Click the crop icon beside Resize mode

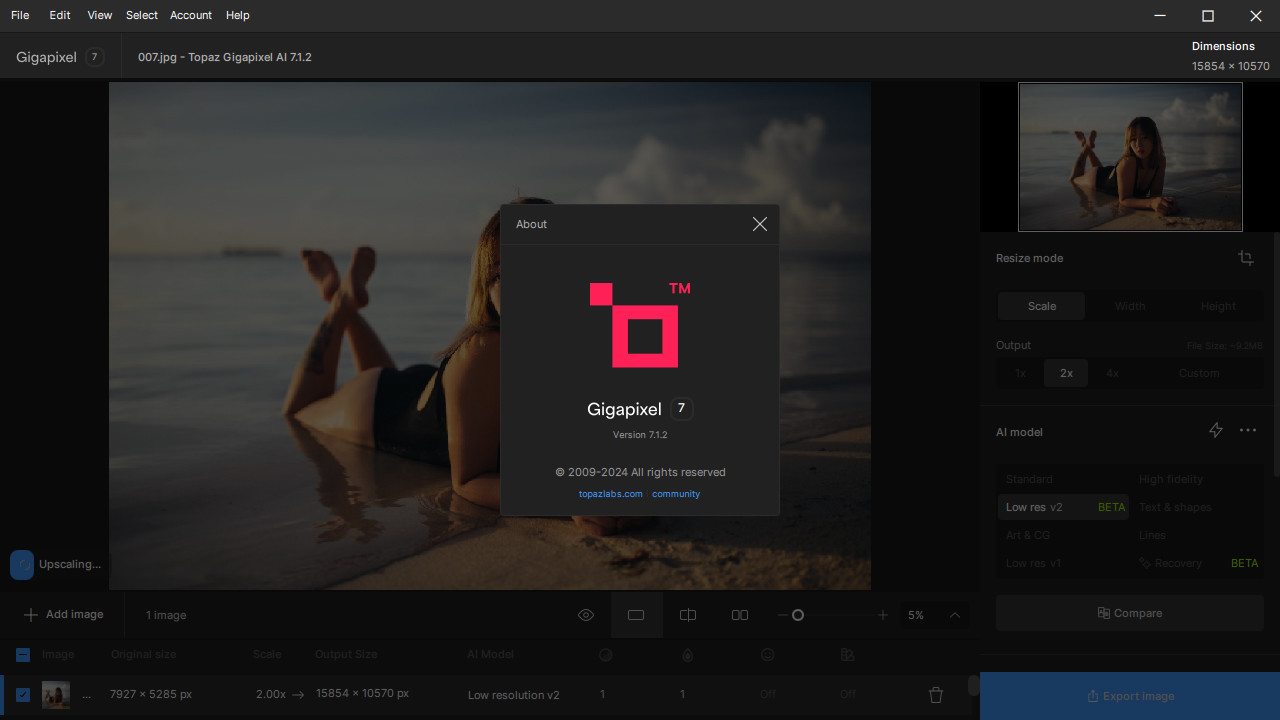[1246, 258]
